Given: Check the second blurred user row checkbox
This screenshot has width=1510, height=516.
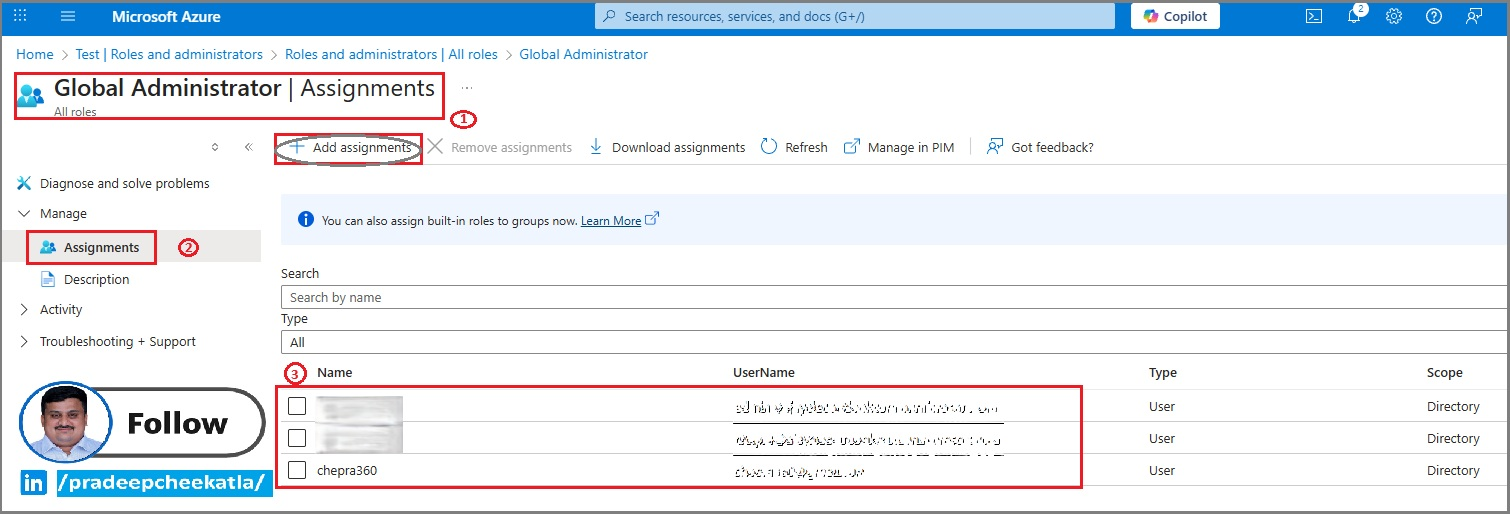Looking at the screenshot, I should pos(297,438).
